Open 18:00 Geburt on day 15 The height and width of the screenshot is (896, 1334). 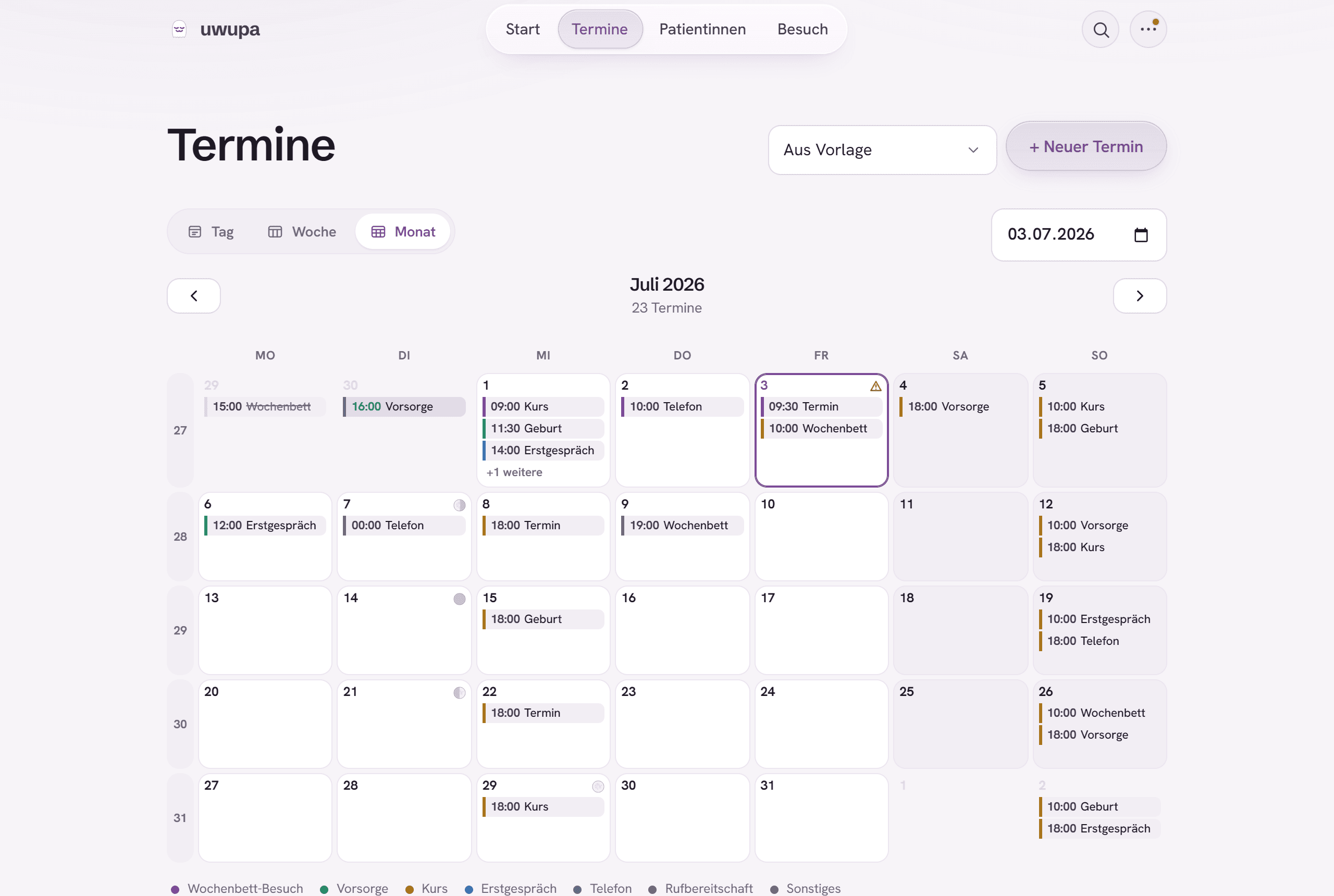(543, 619)
